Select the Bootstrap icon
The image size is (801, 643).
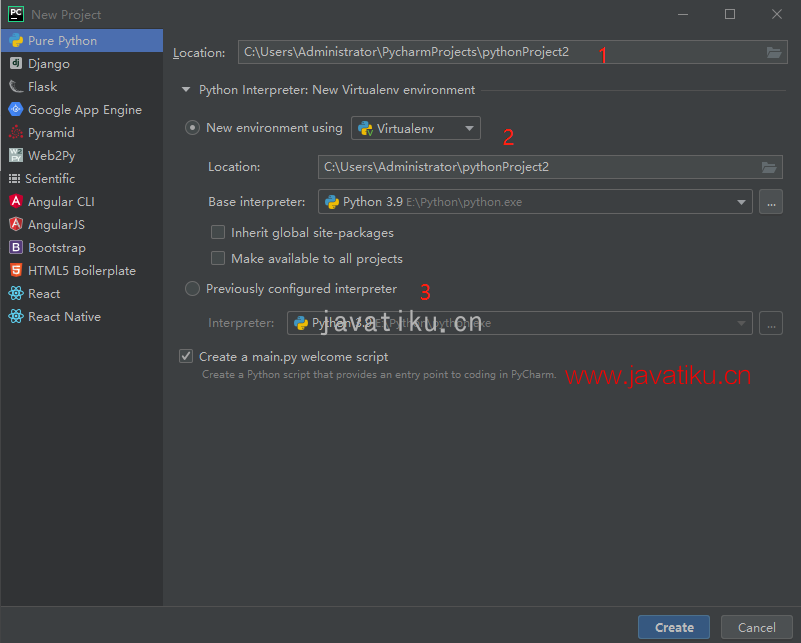[x=16, y=247]
